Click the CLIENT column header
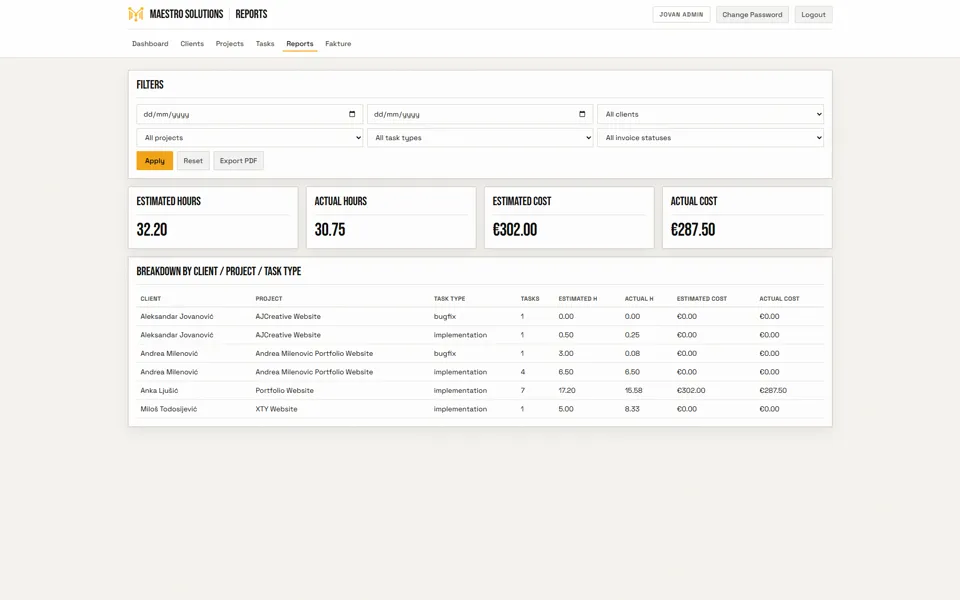The image size is (960, 600). (x=151, y=299)
